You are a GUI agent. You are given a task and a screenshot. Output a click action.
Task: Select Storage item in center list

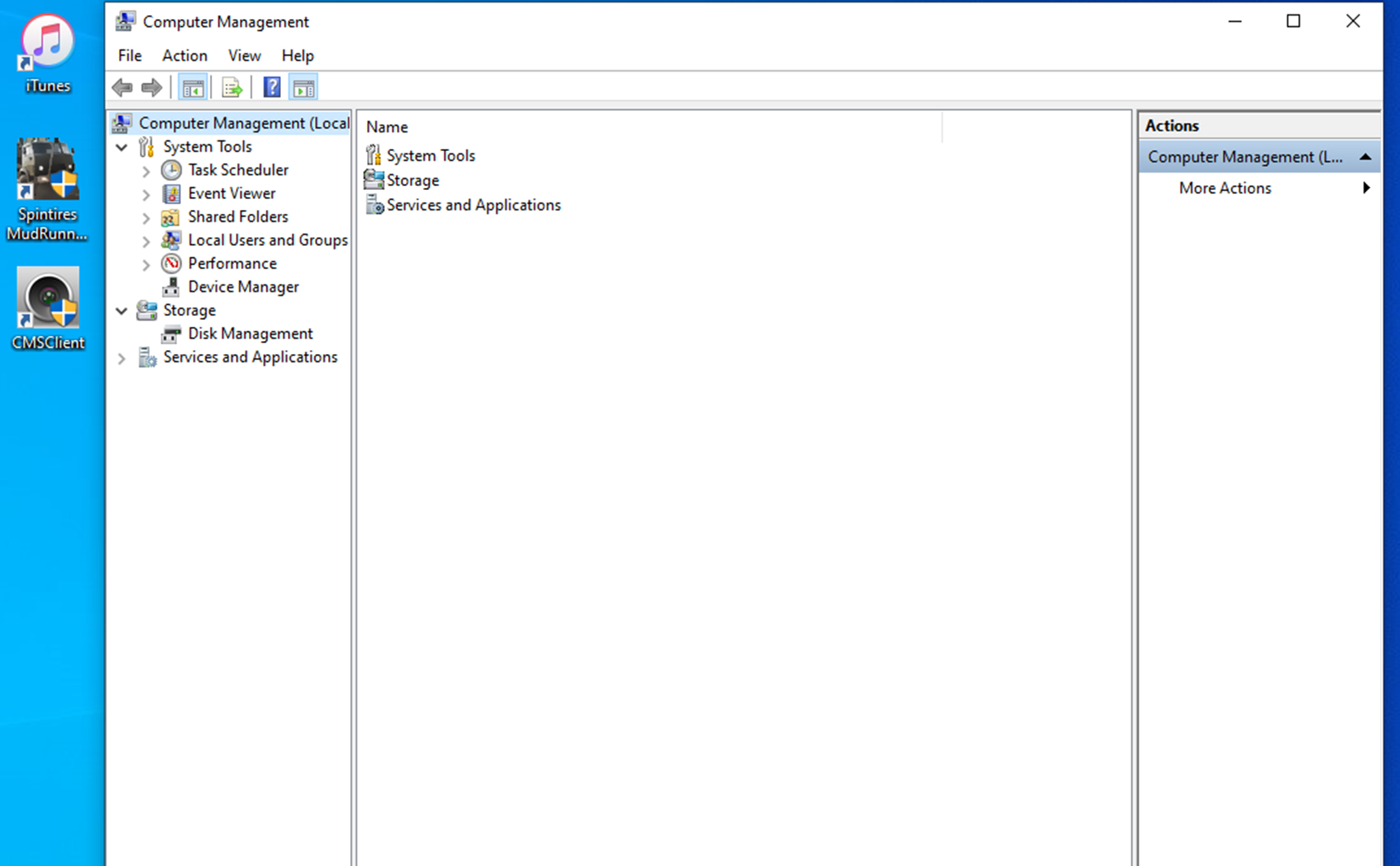point(412,180)
